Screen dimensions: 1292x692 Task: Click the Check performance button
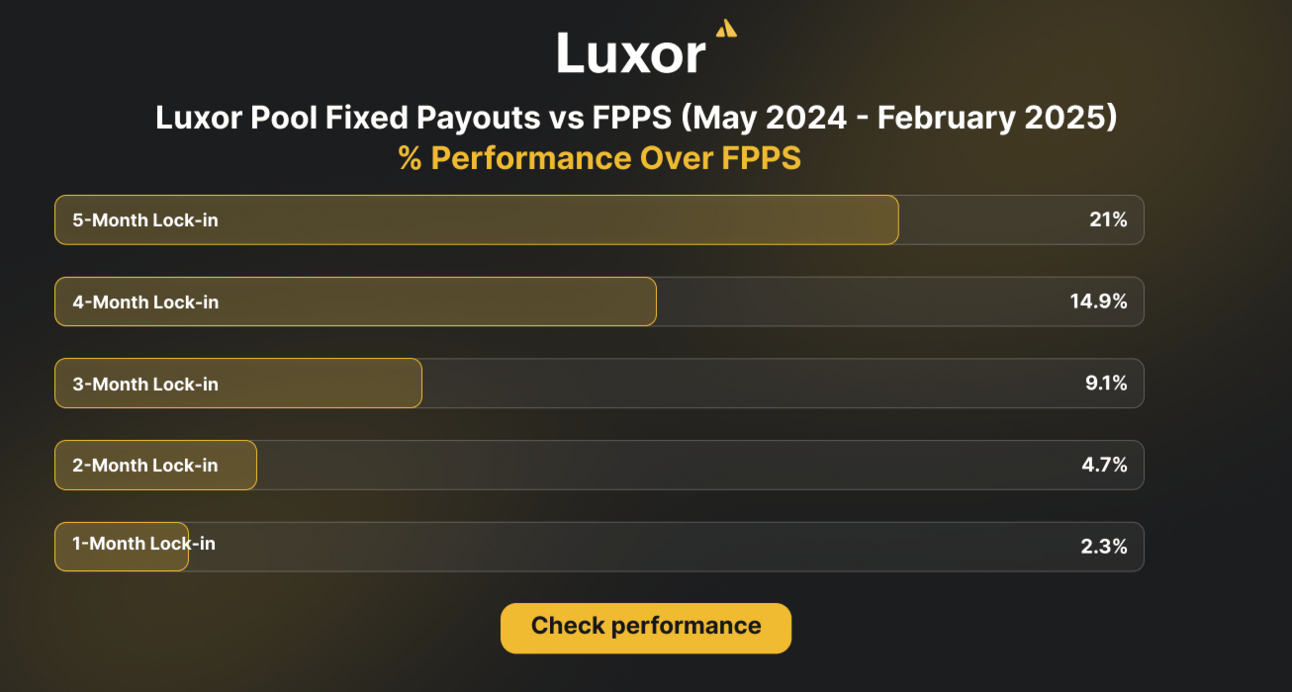pos(645,627)
